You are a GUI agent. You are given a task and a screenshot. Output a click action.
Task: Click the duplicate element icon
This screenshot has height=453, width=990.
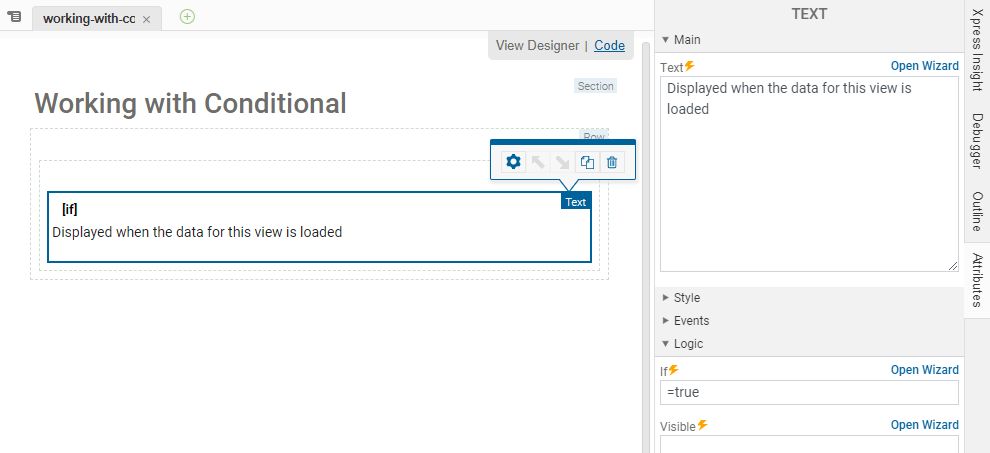pyautogui.click(x=588, y=162)
